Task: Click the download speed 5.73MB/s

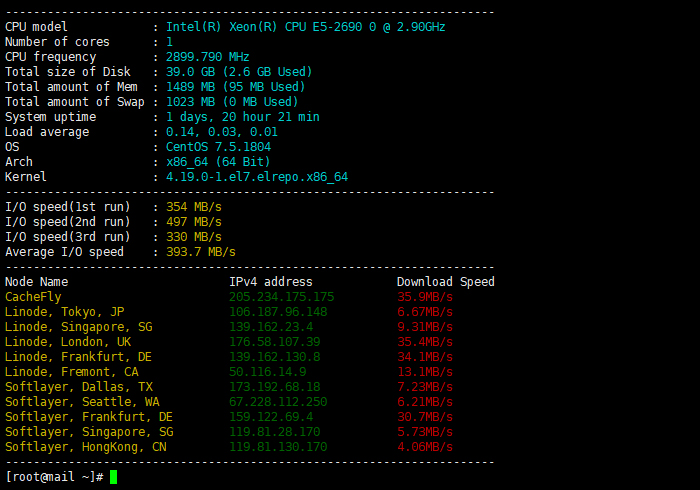Action: pyautogui.click(x=425, y=432)
